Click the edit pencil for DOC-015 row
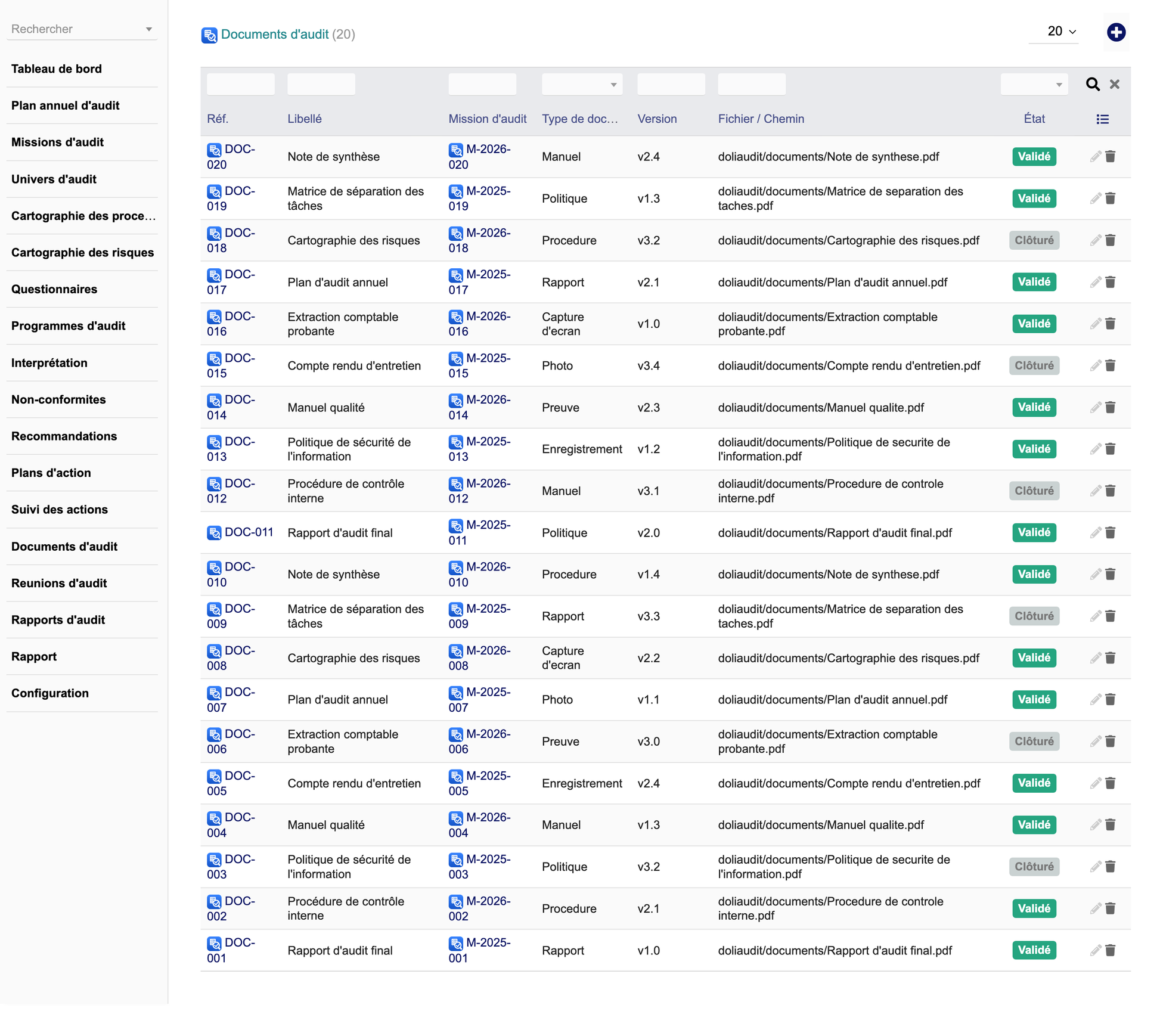This screenshot has height=1036, width=1160. 1095,365
